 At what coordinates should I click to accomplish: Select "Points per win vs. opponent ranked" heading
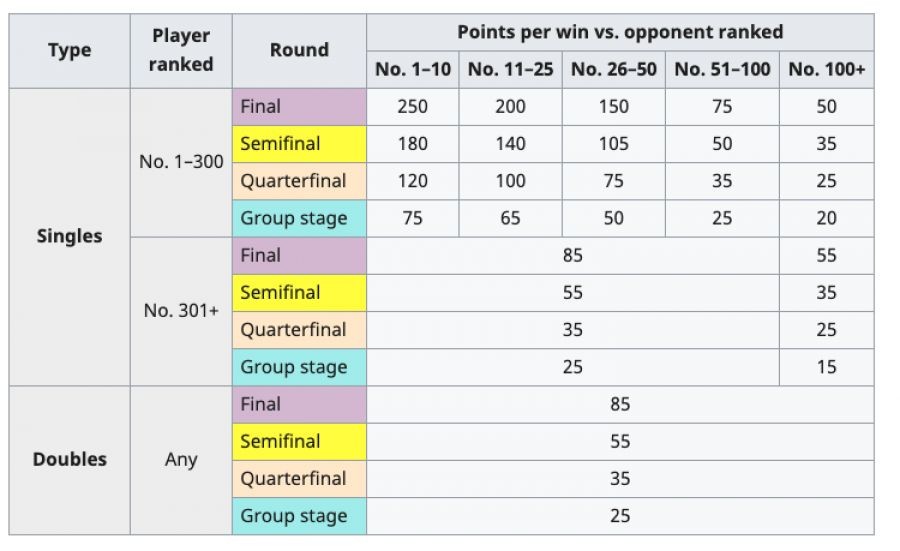pos(620,32)
